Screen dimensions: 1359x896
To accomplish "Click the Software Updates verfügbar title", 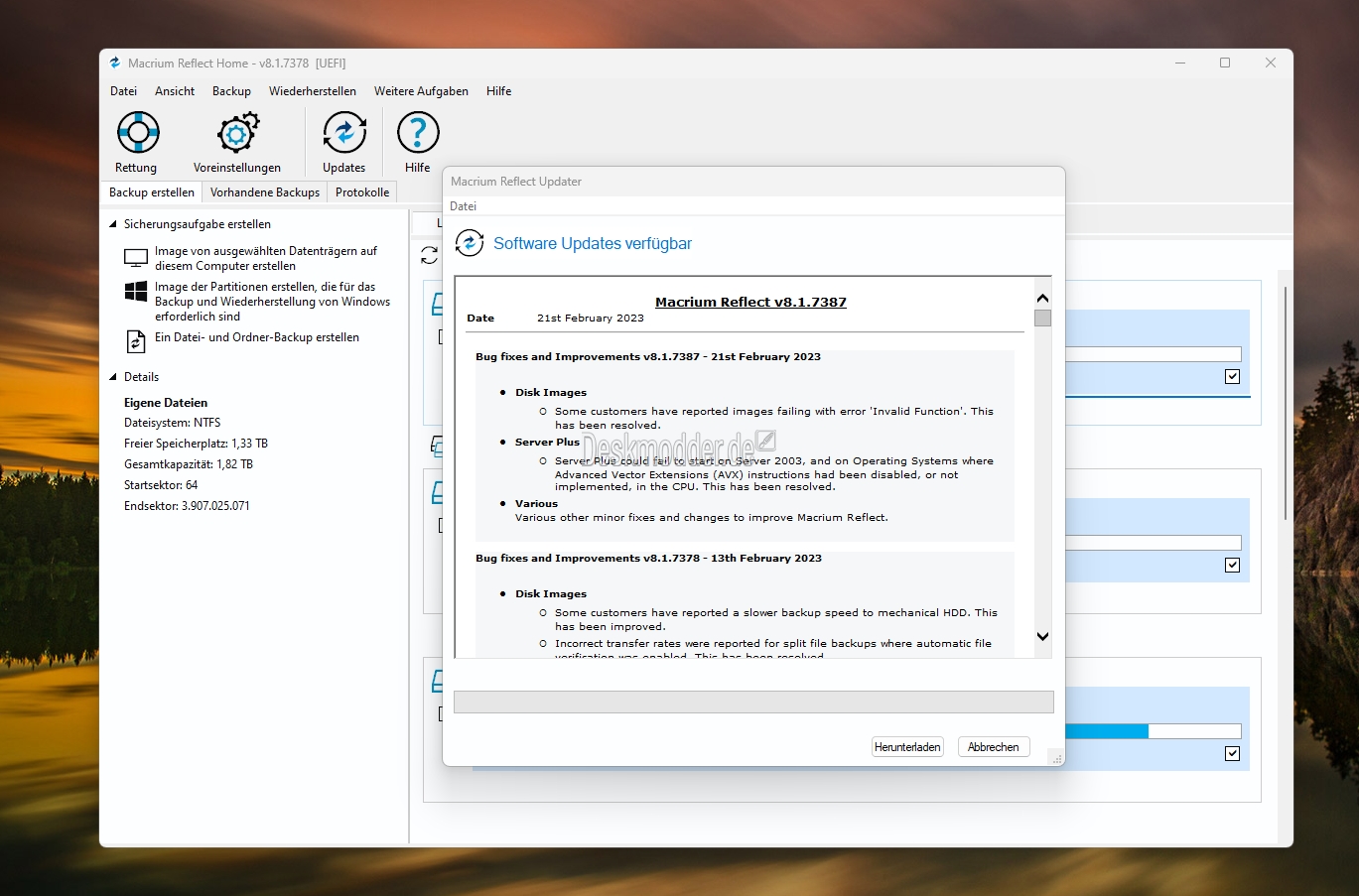I will 593,243.
